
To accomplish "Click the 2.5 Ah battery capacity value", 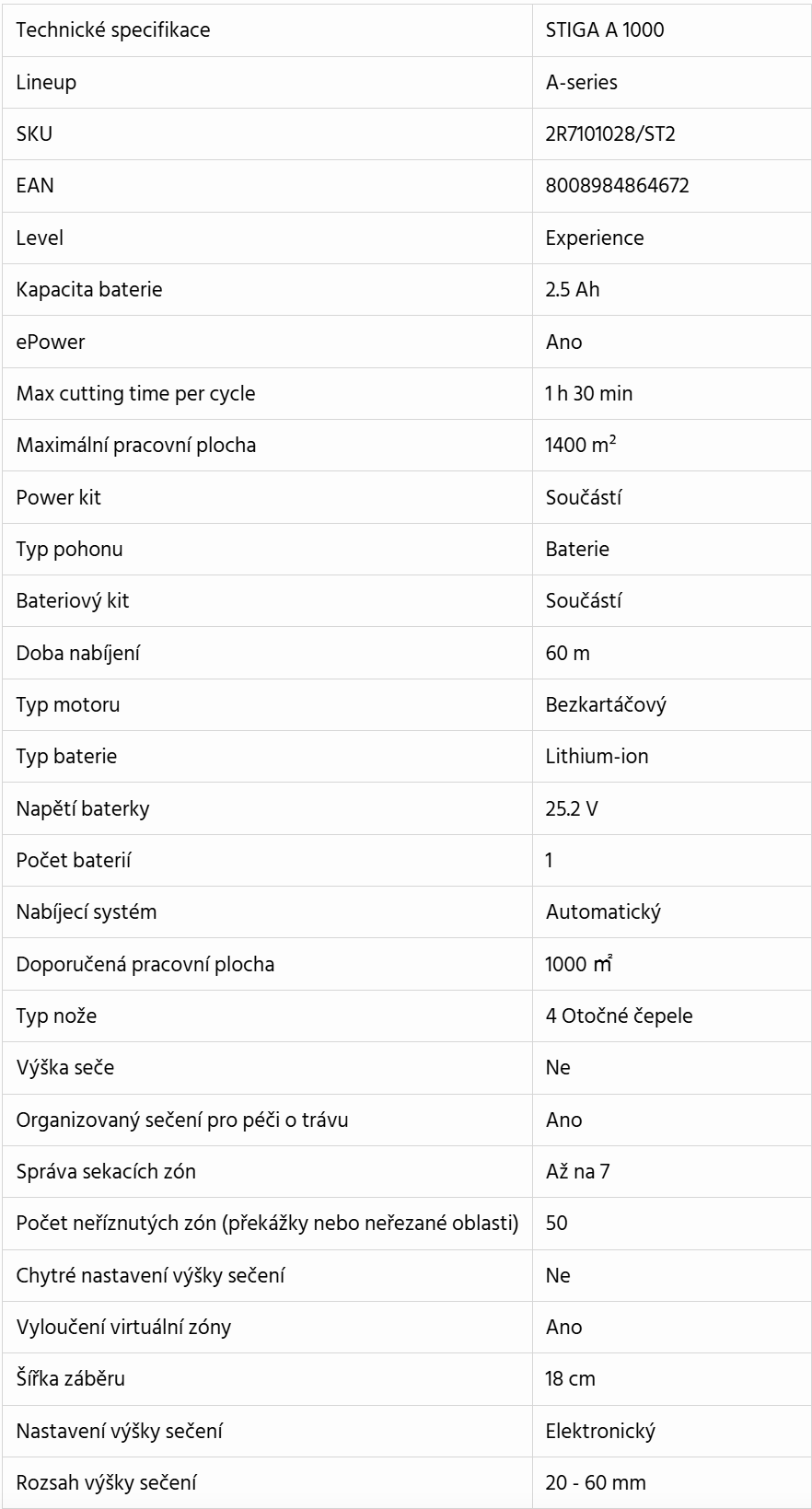I will [573, 290].
